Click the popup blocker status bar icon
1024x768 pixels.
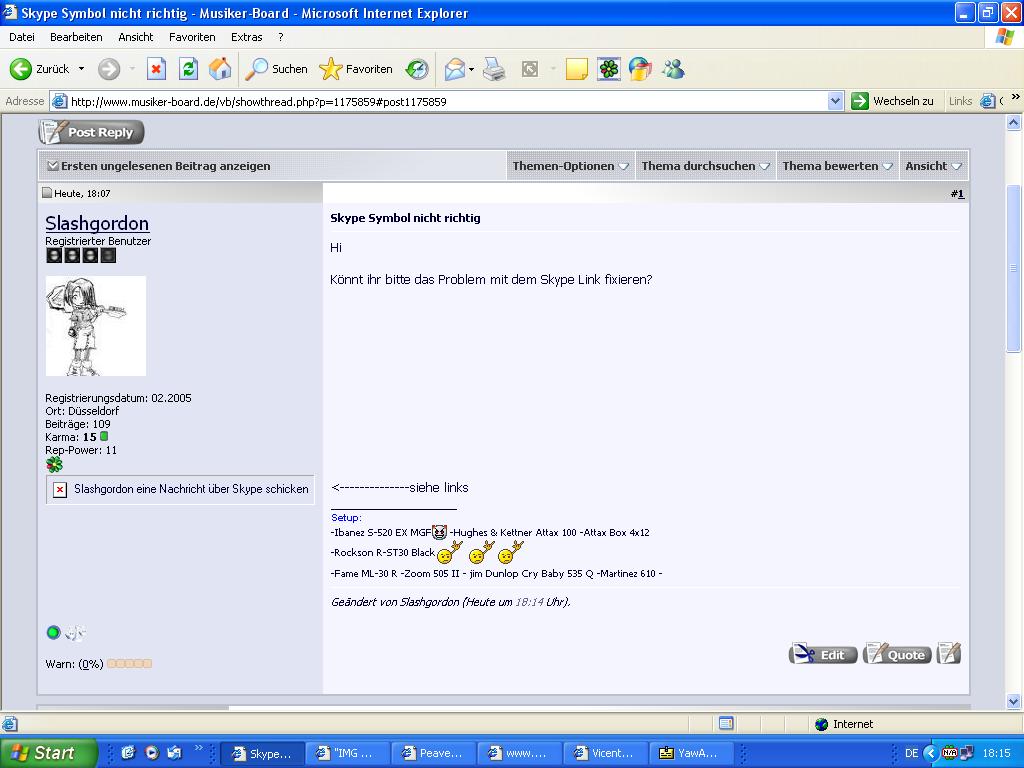[726, 724]
